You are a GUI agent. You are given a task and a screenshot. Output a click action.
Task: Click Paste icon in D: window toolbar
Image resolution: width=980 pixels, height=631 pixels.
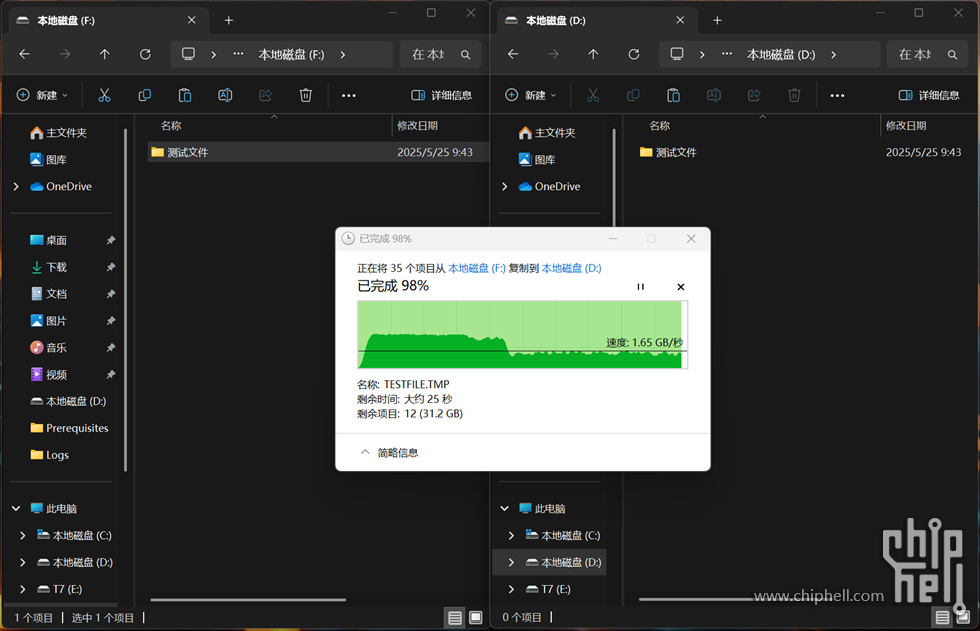673,95
